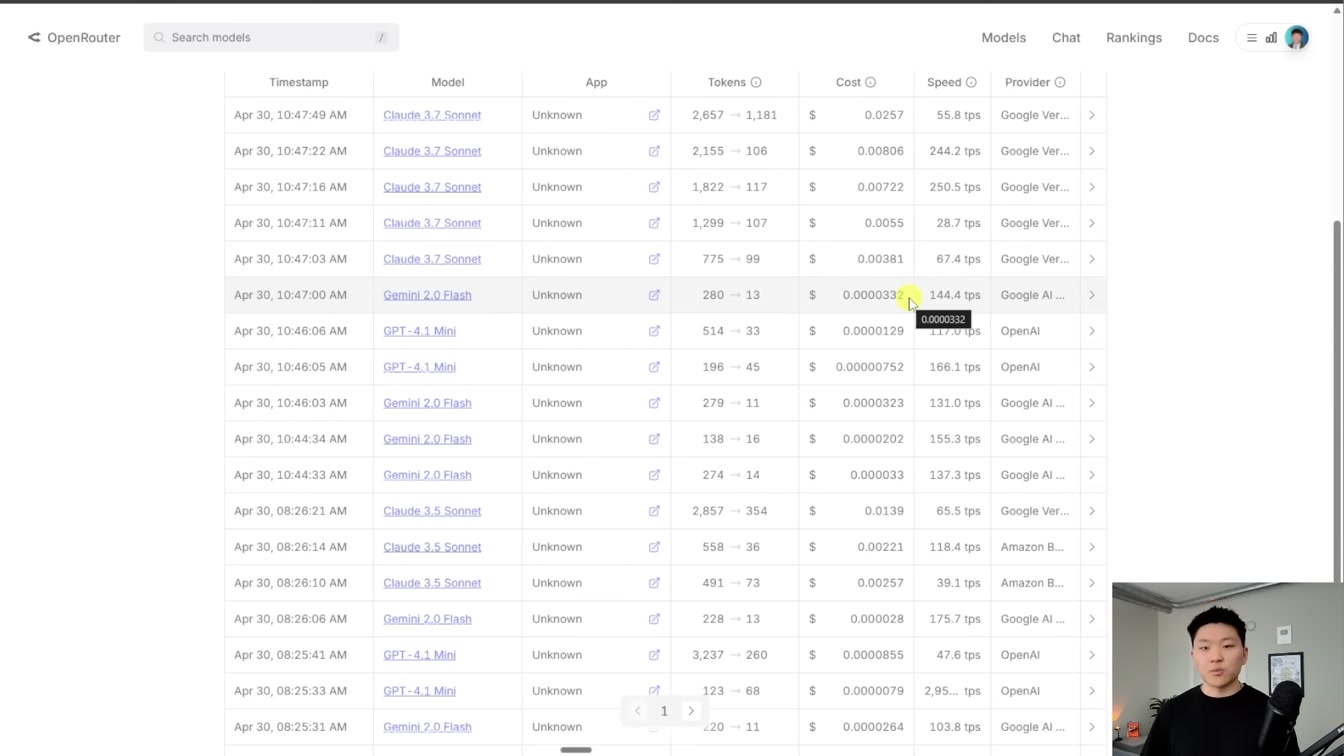Click the horizontal scrollbar thumb at bottom

pos(576,750)
